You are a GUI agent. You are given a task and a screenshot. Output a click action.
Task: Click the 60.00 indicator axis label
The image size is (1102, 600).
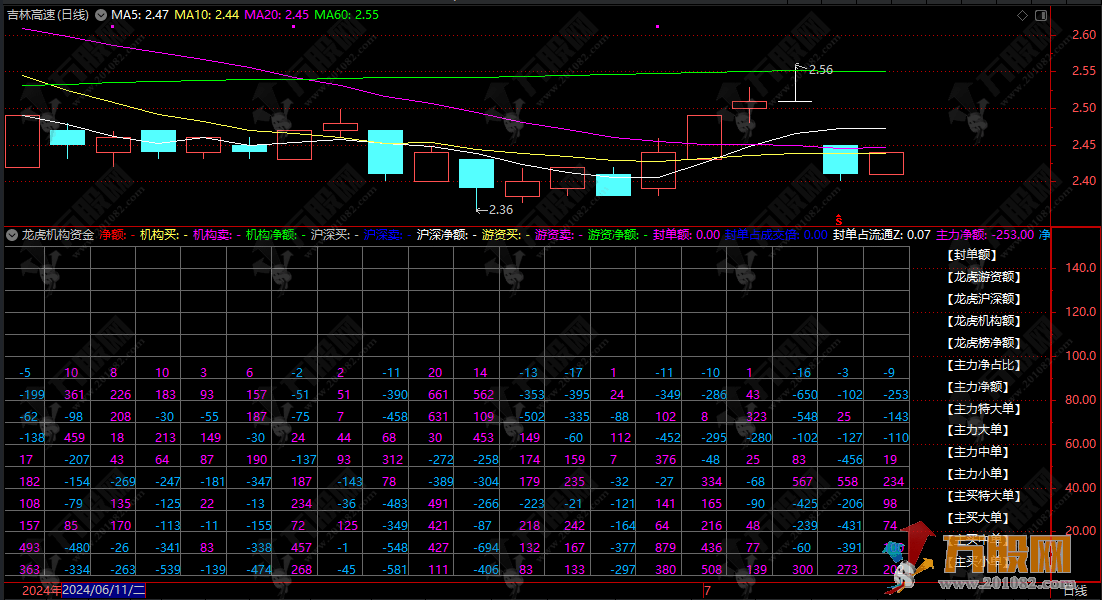coord(1081,443)
